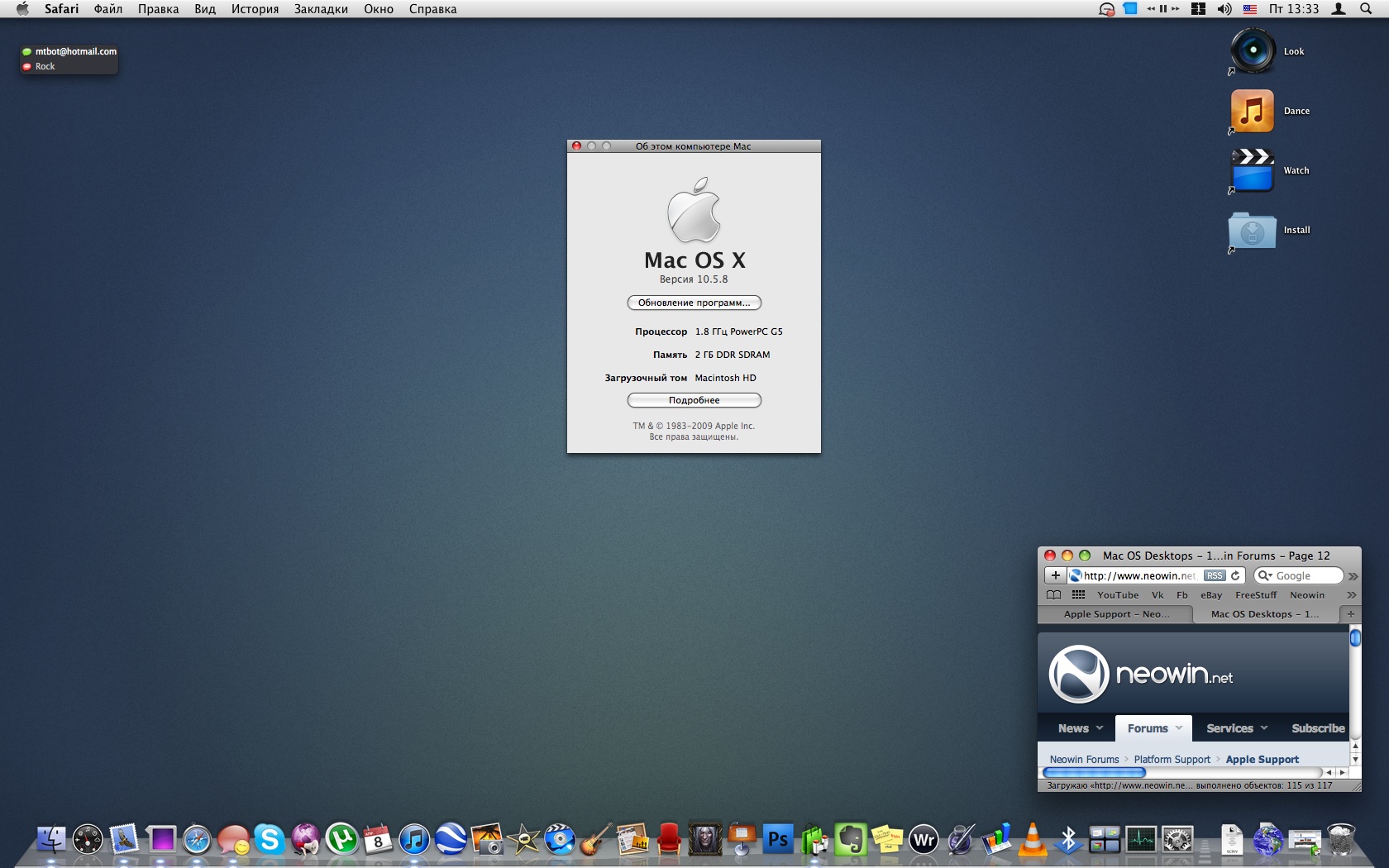The height and width of the screenshot is (868, 1389).
Task: Click the RSS icon in Safari's address bar
Action: 1215,575
